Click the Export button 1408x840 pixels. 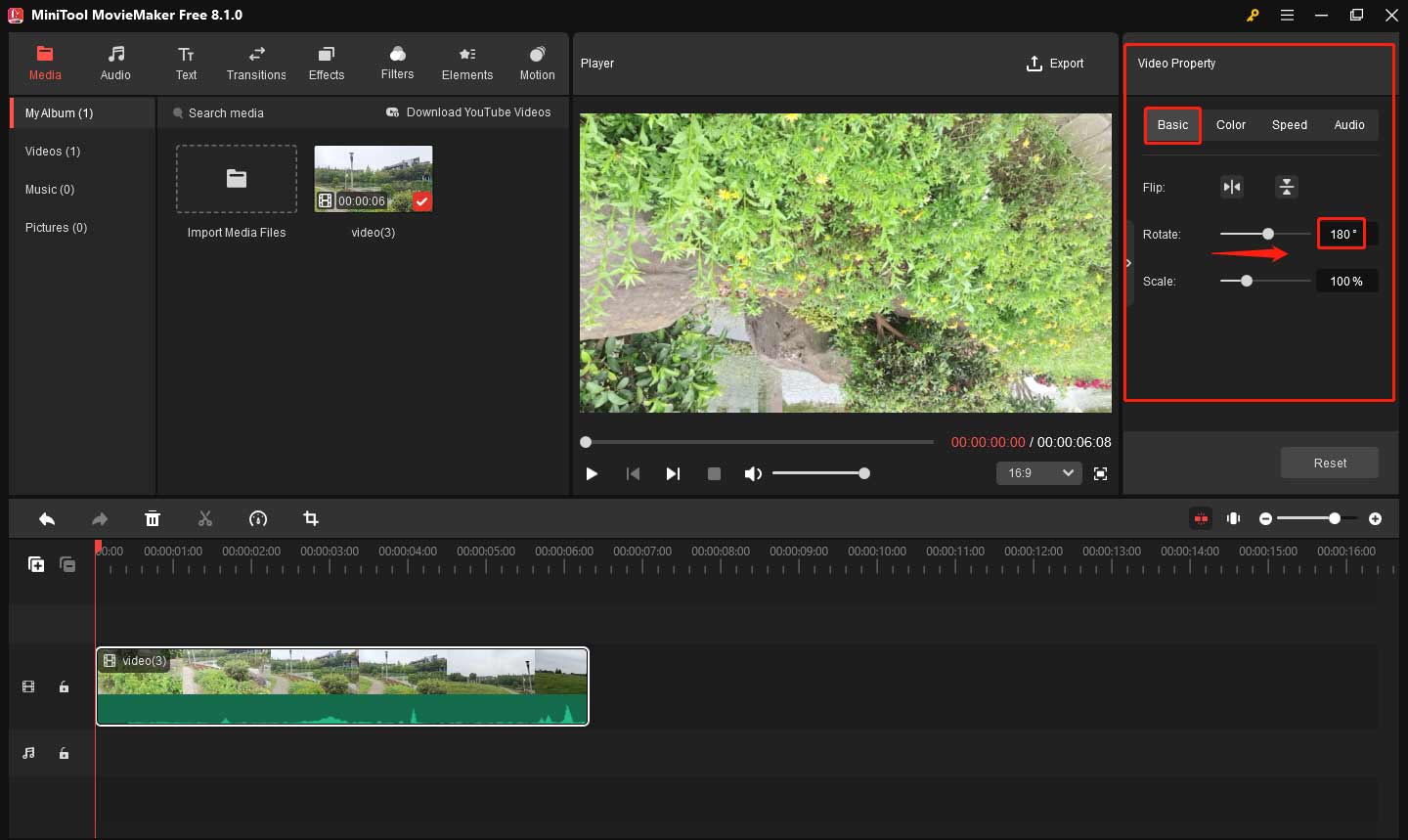tap(1055, 64)
